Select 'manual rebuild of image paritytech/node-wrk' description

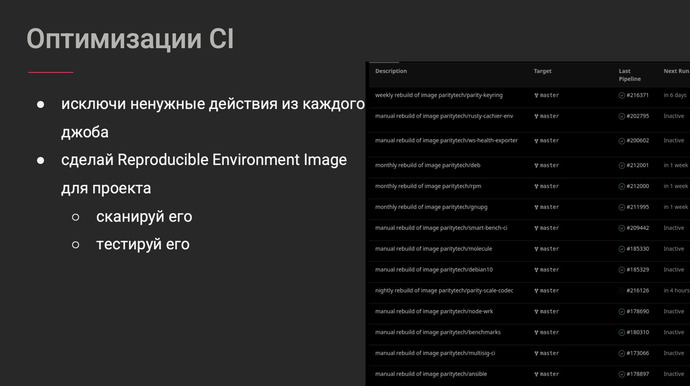pos(434,312)
